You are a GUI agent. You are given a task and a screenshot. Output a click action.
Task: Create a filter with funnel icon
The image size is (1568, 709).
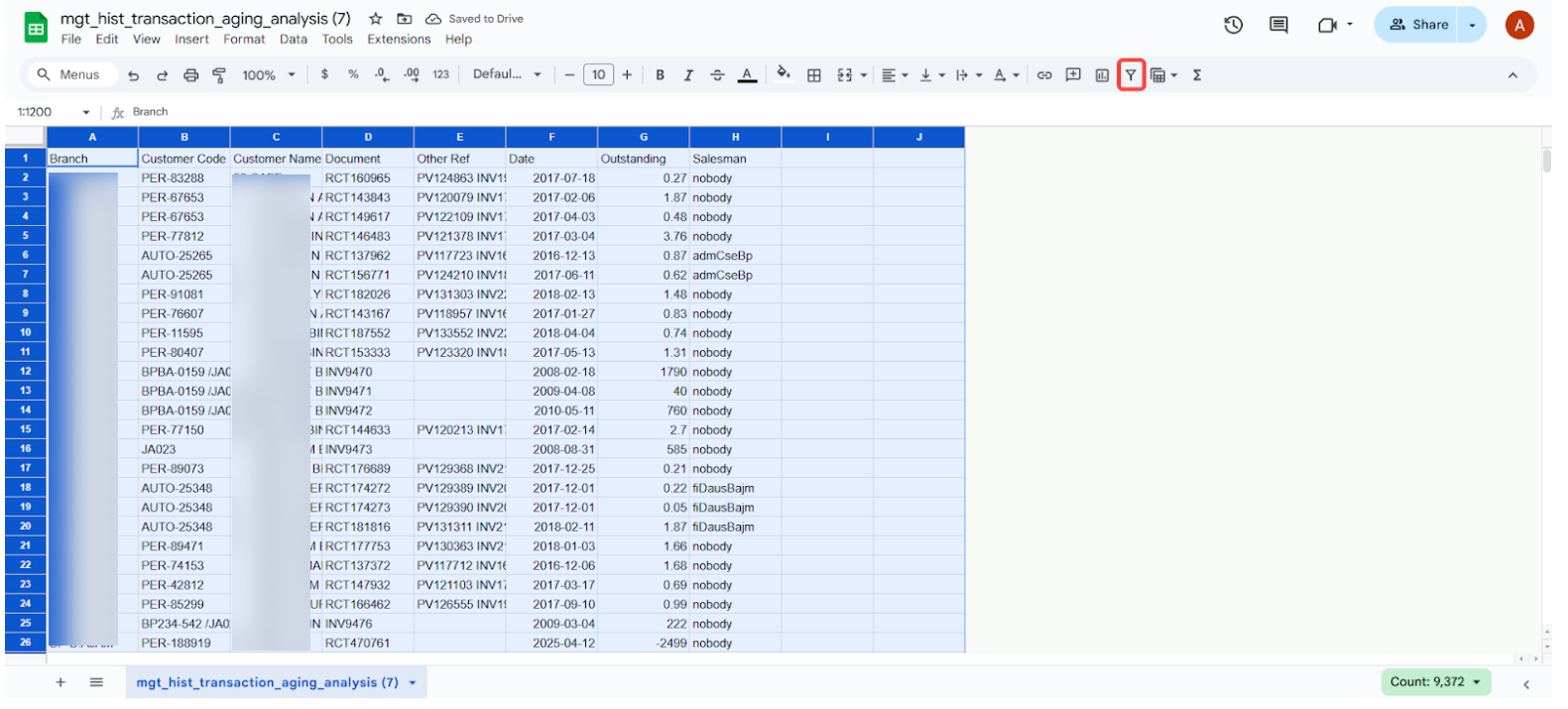(1131, 75)
